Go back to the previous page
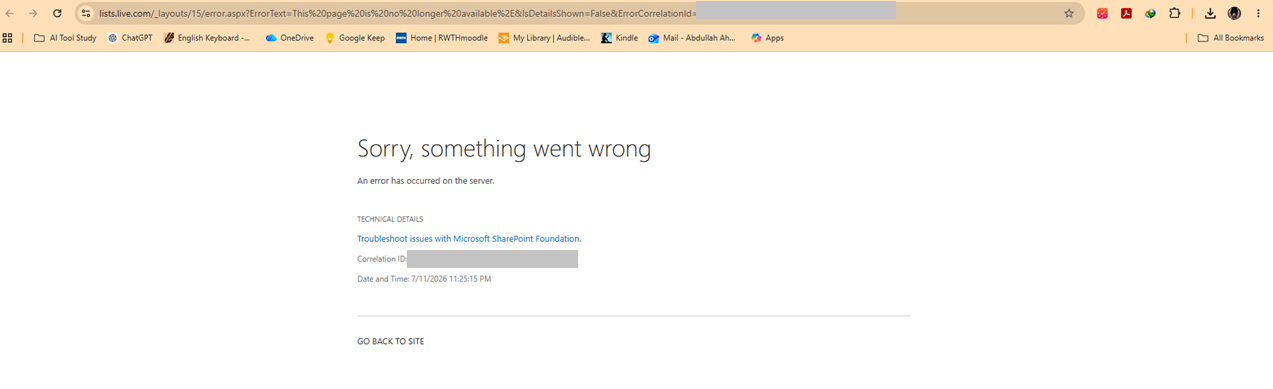Image resolution: width=1273 pixels, height=389 pixels. 10,14
